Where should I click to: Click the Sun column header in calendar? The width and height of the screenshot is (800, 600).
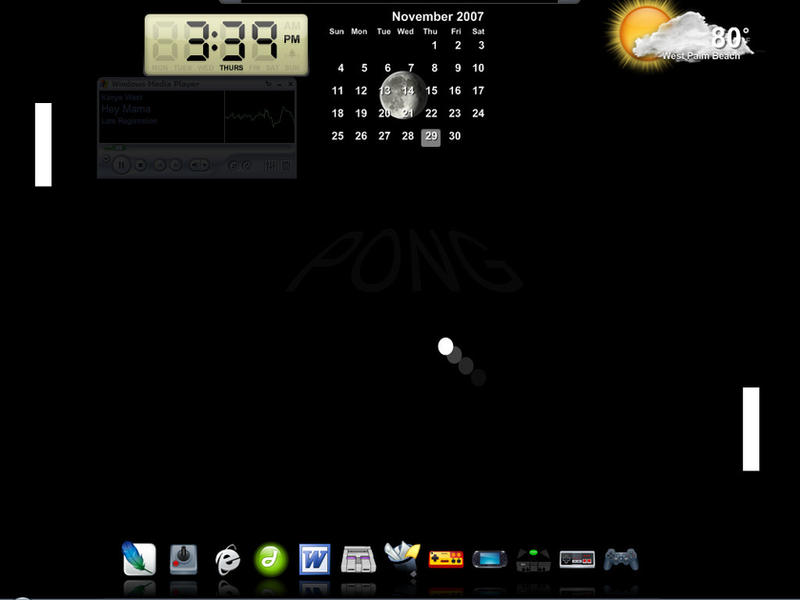[337, 31]
